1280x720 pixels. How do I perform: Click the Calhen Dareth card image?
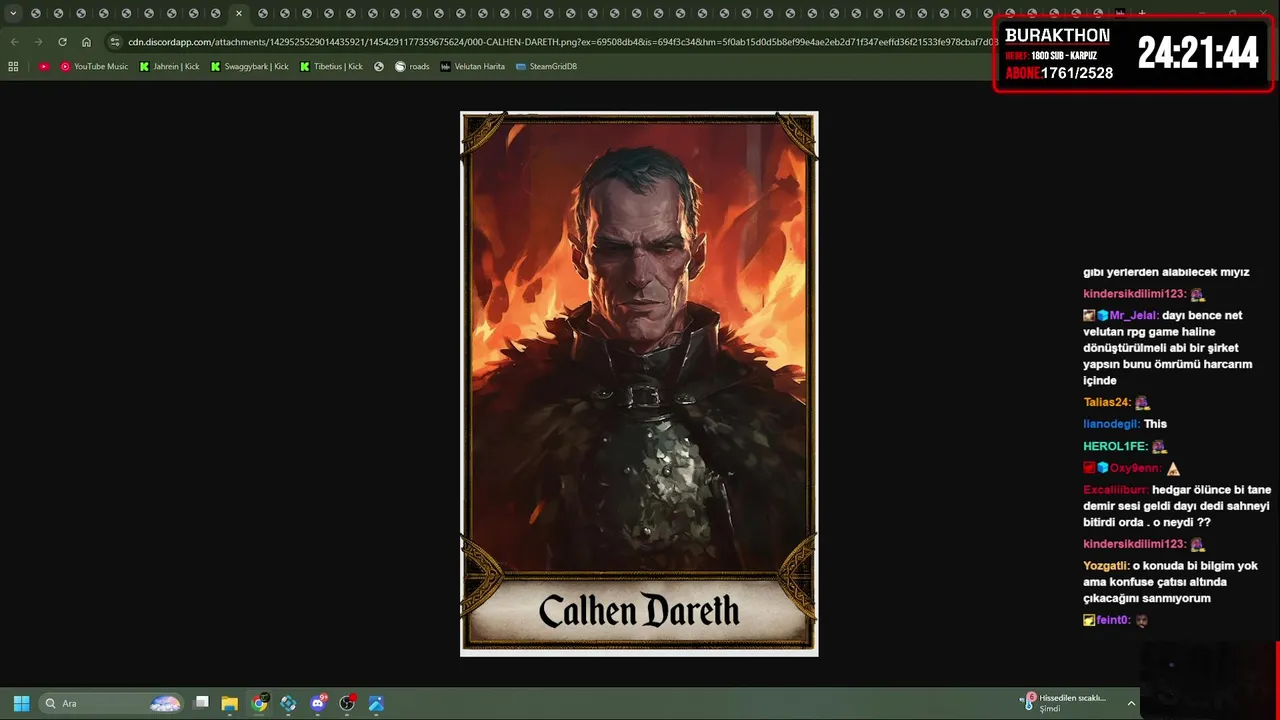[x=639, y=384]
